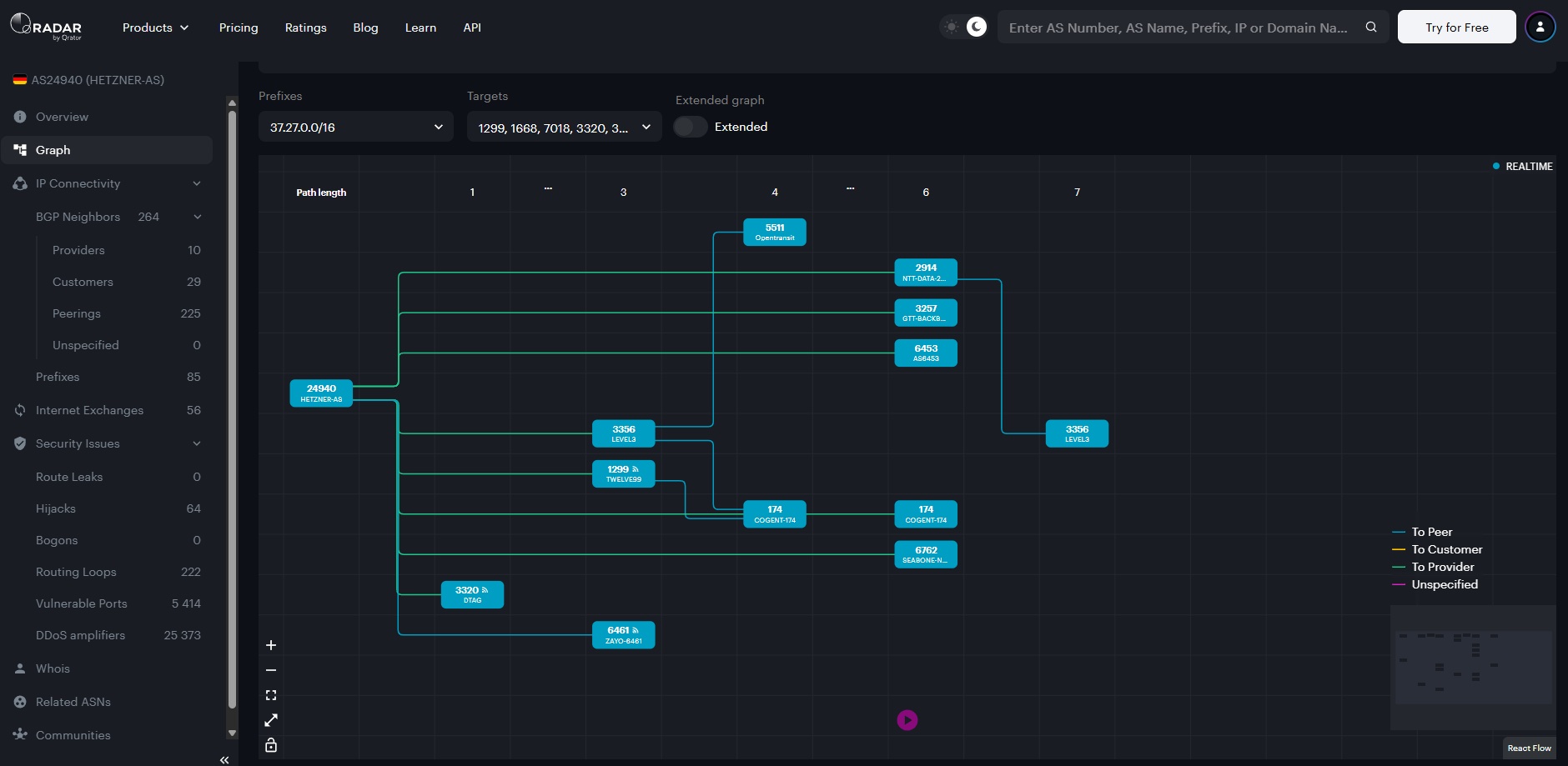Click the search magnifier icon
The width and height of the screenshot is (1568, 766).
click(x=1371, y=27)
